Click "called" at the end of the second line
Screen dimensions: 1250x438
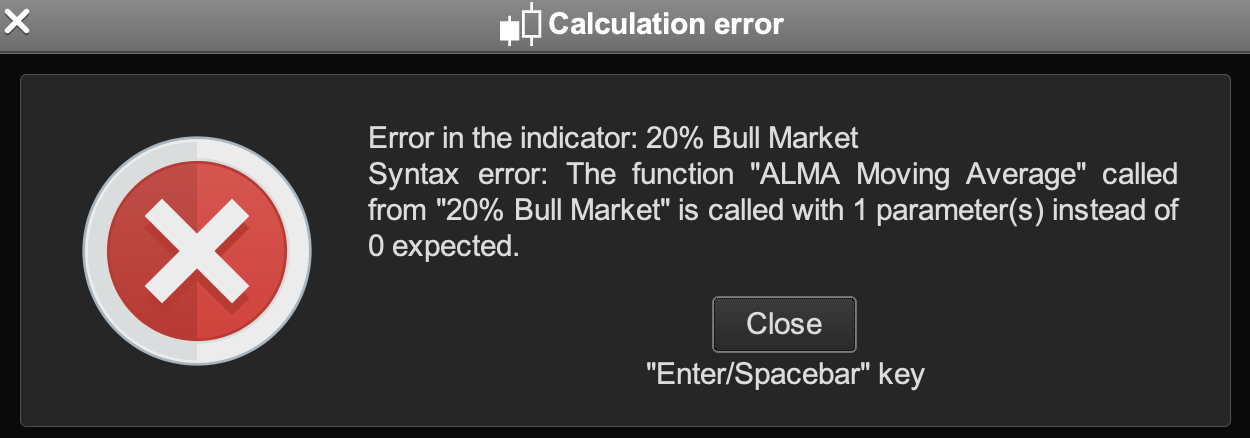[x=1139, y=175]
